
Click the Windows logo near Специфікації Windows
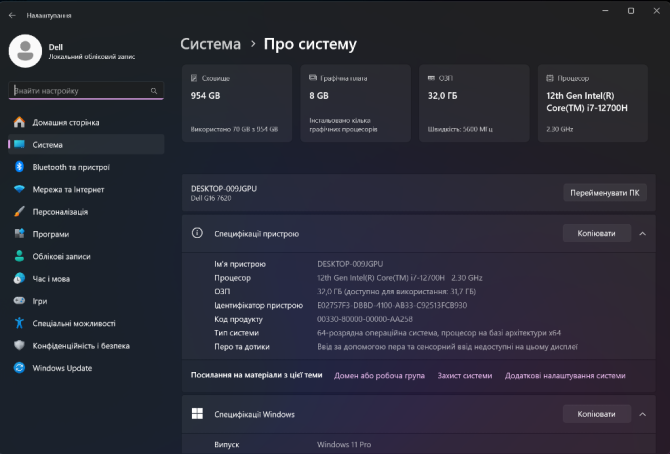point(197,413)
